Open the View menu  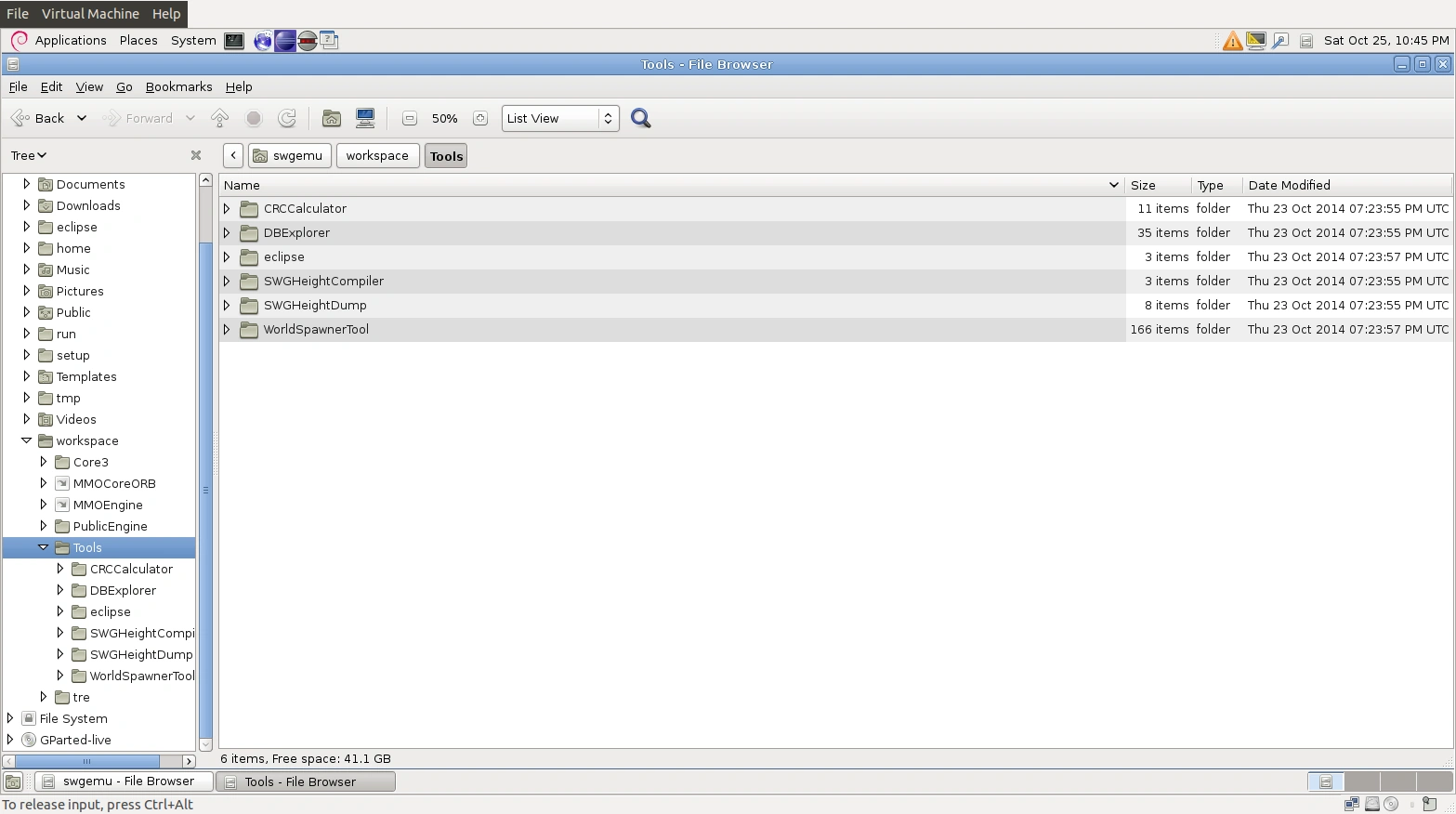89,86
